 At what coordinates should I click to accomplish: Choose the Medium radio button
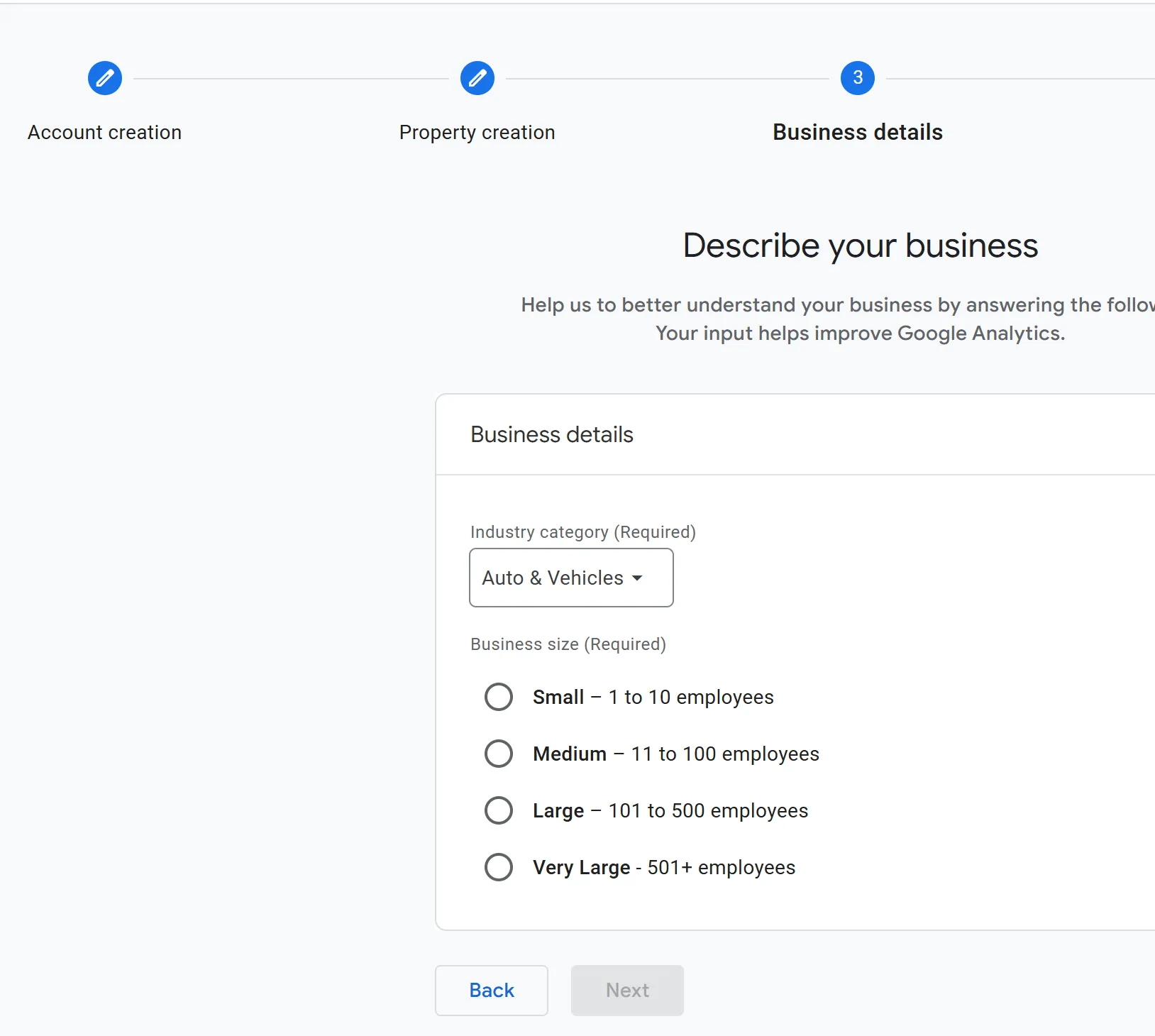[x=499, y=754]
